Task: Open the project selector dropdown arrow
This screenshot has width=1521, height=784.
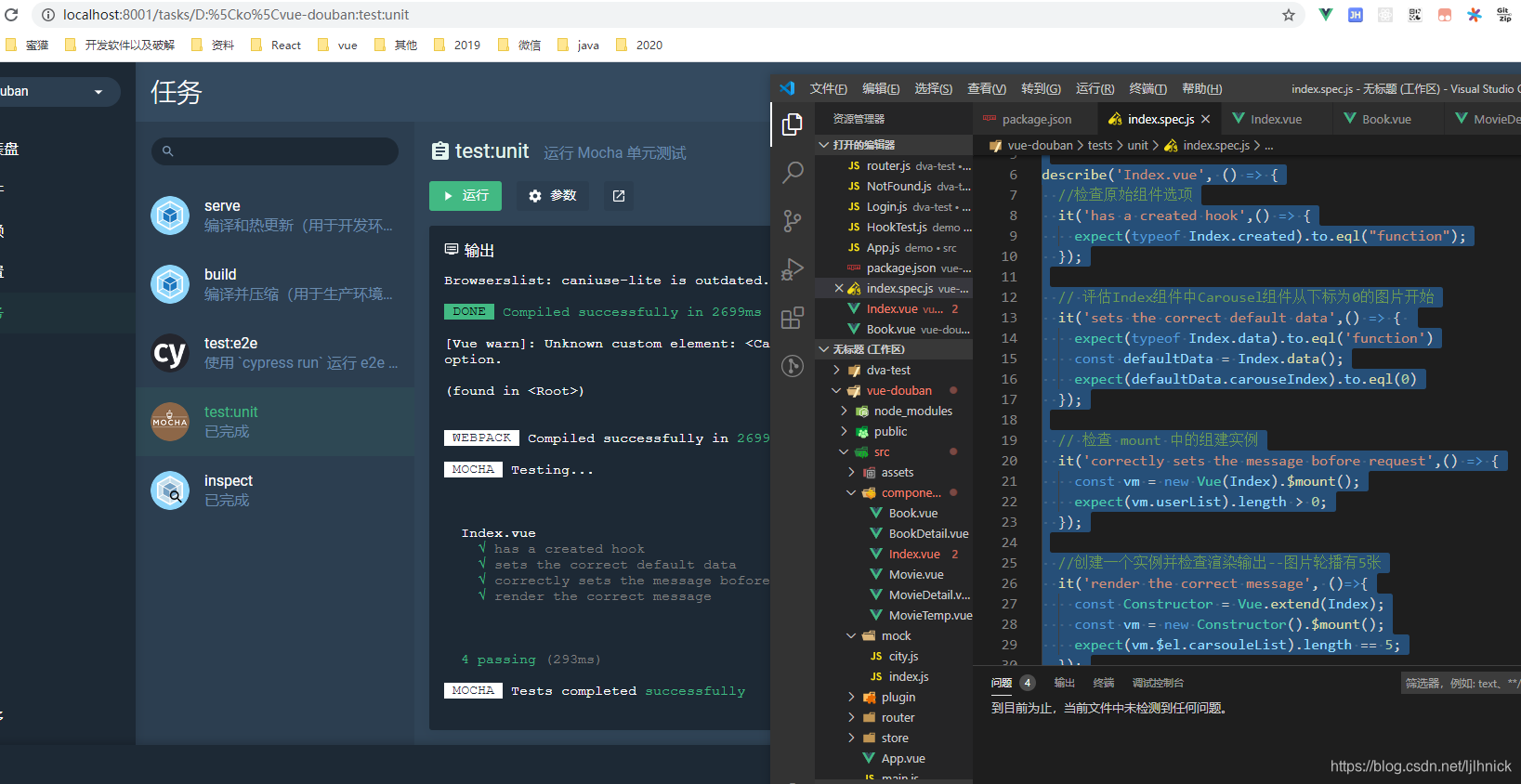Action: (x=98, y=92)
